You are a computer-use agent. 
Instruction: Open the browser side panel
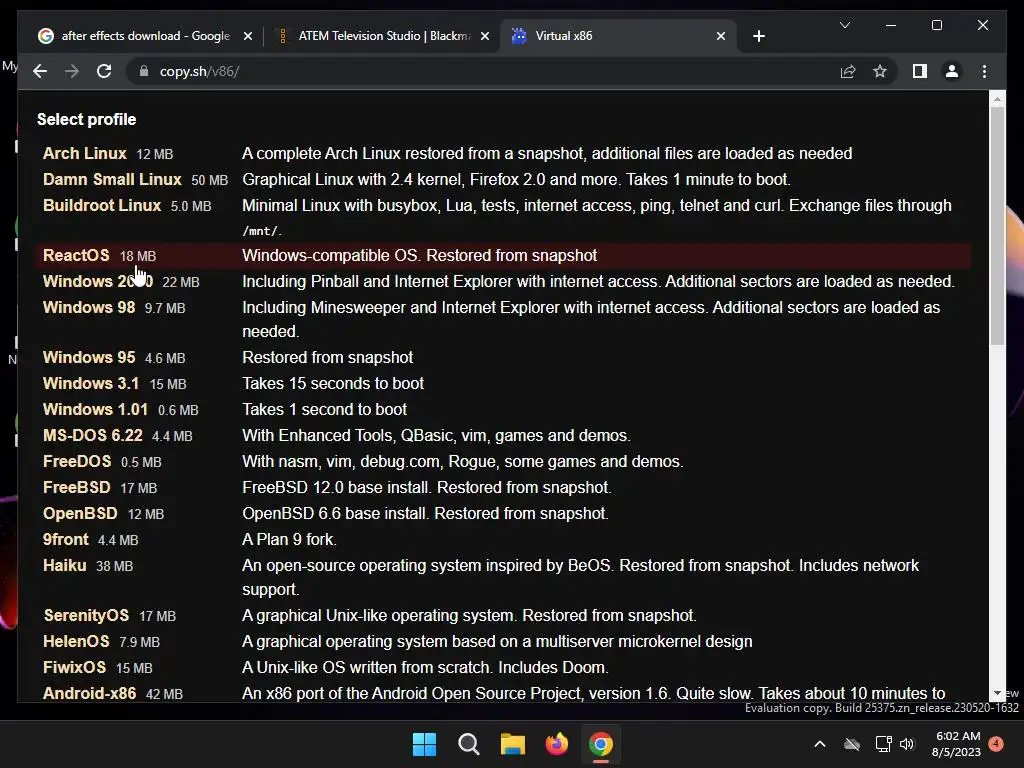pyautogui.click(x=920, y=71)
